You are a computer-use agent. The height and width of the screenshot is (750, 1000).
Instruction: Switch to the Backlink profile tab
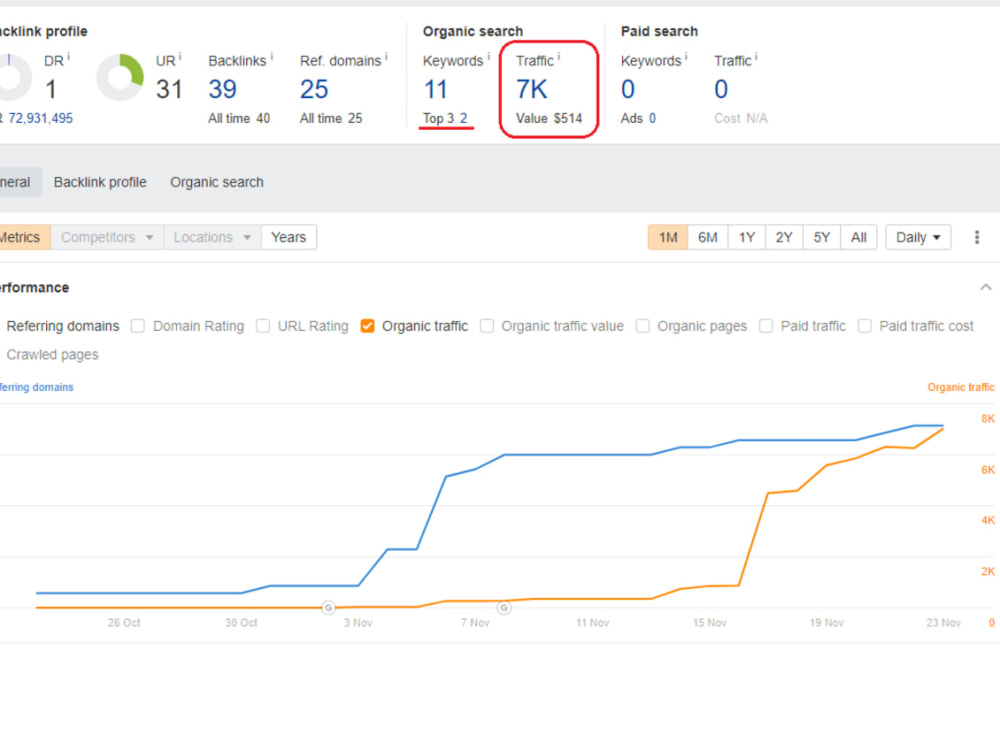point(100,182)
